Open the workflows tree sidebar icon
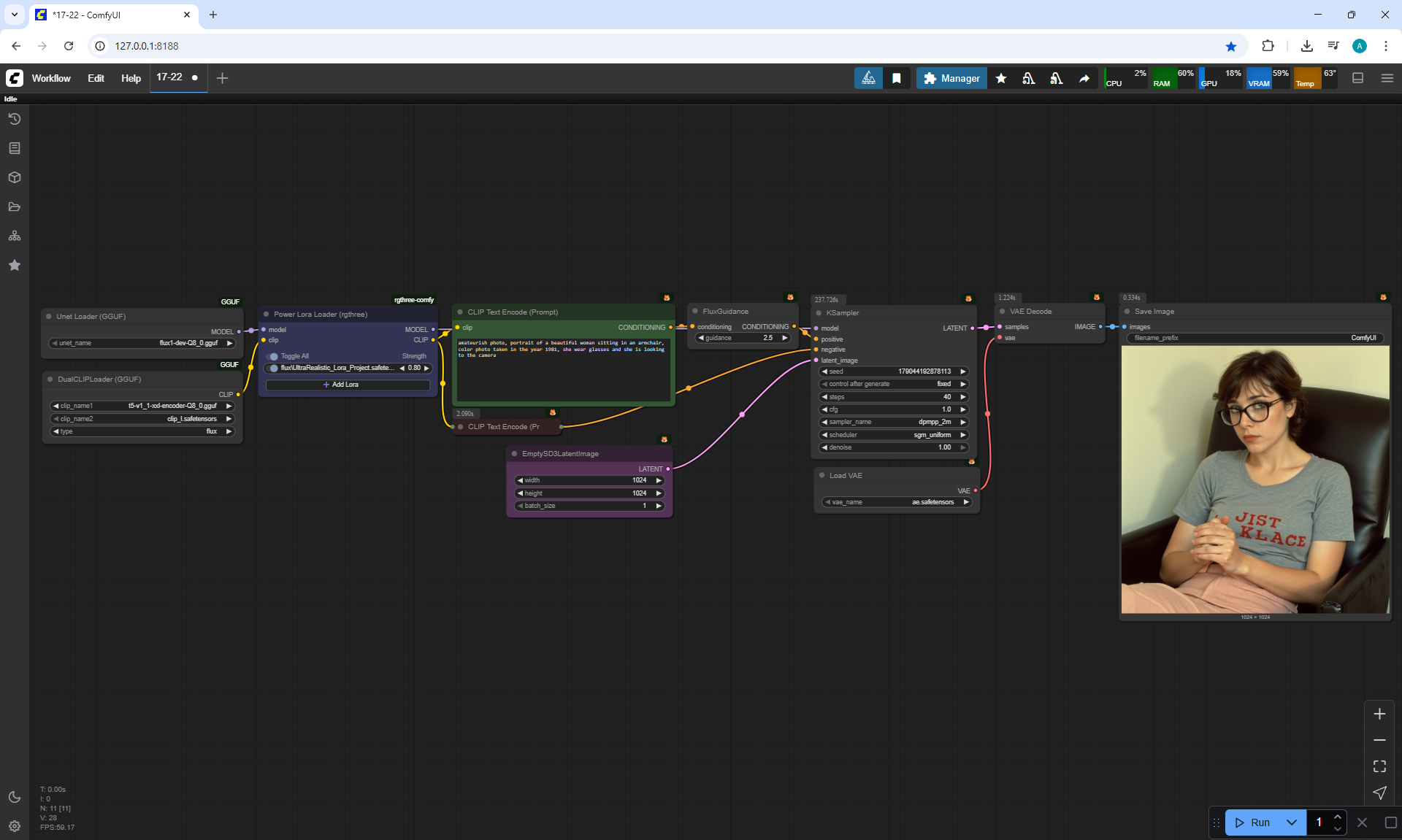 pyautogui.click(x=15, y=236)
